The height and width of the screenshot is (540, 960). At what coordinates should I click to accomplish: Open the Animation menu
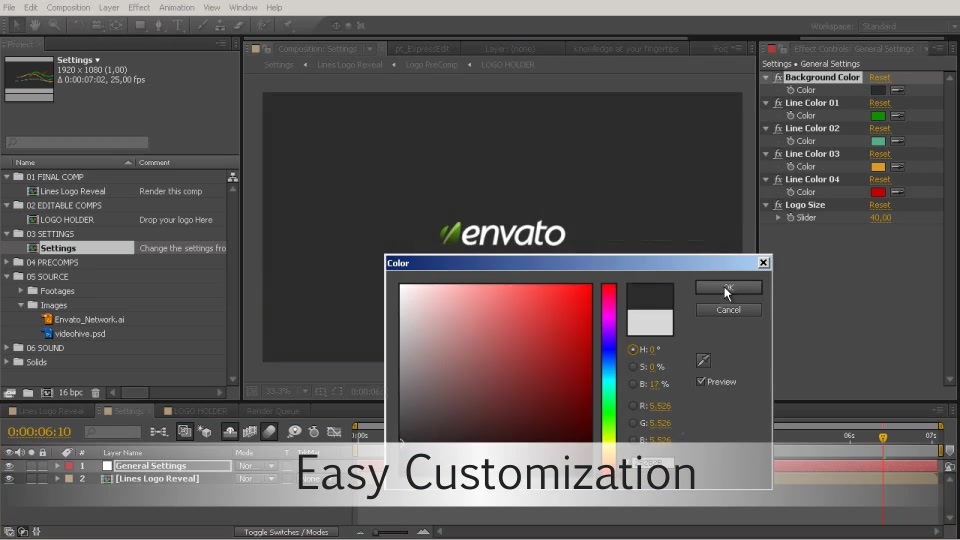point(176,7)
